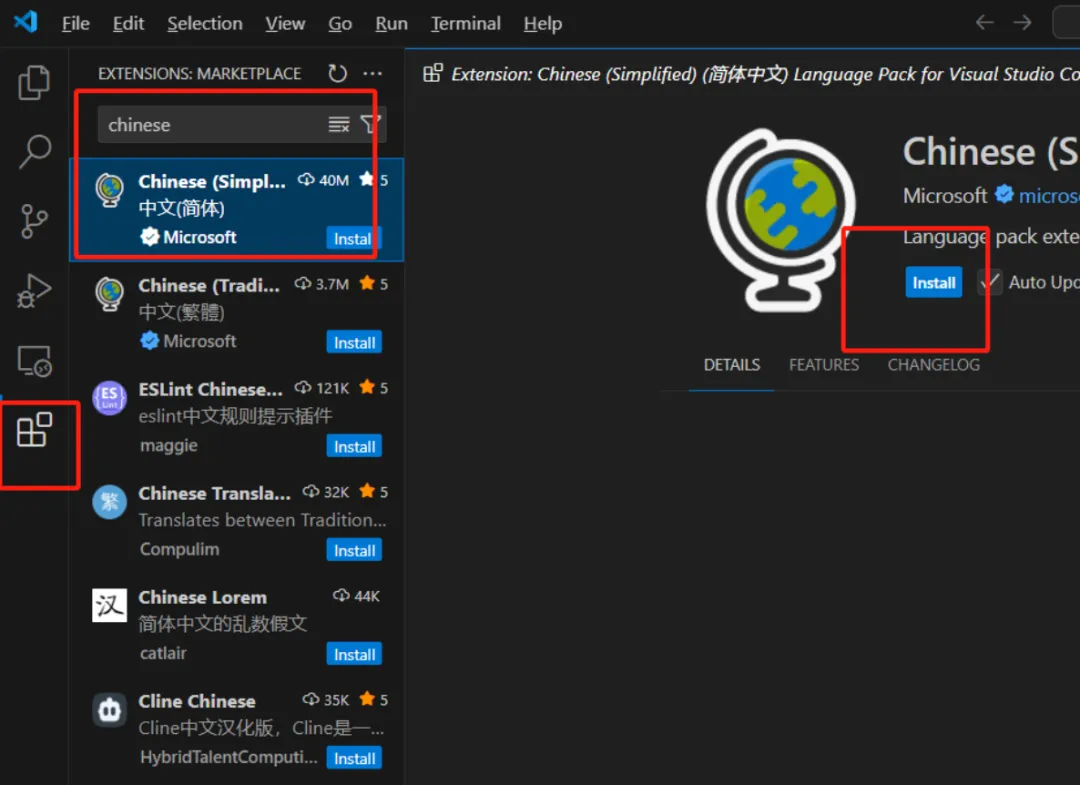This screenshot has height=785, width=1080.
Task: Toggle the Auto Update checkbox
Action: pos(990,282)
